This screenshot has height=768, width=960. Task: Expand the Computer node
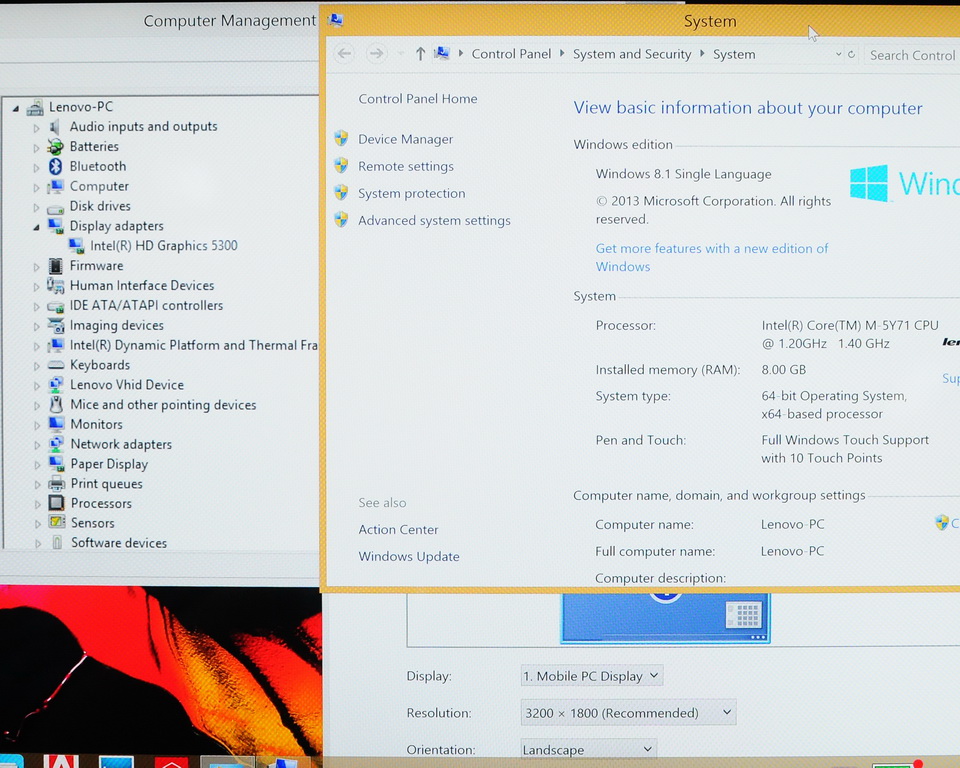click(36, 187)
